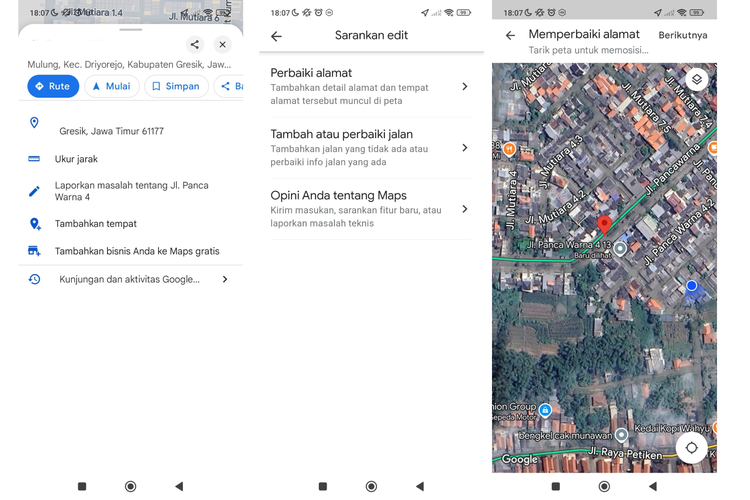Tap the ruler icon next to Ukur jarak
This screenshot has height=500, width=750.
[x=34, y=159]
